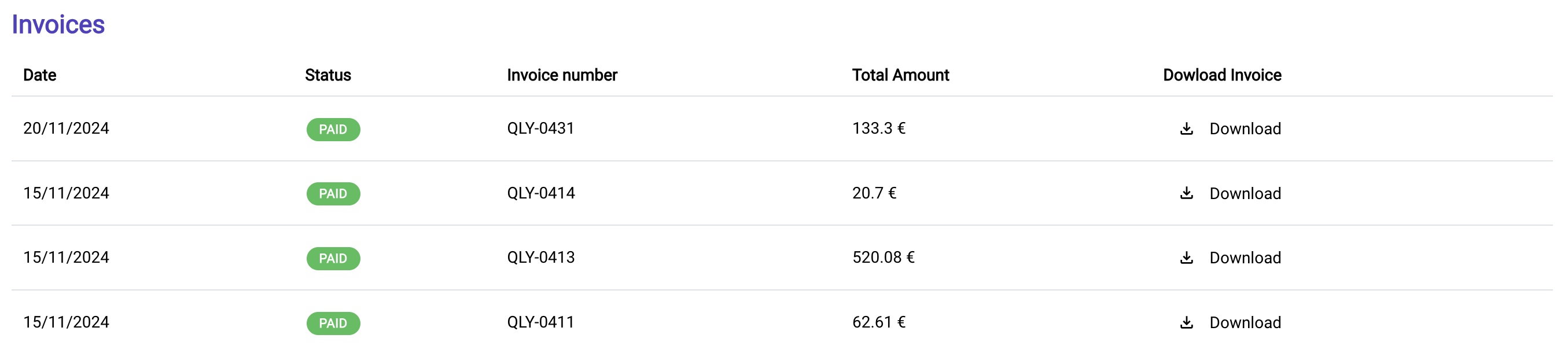Click download icon for invoice QLY-0413
This screenshot has width=1568, height=353.
(x=1186, y=258)
